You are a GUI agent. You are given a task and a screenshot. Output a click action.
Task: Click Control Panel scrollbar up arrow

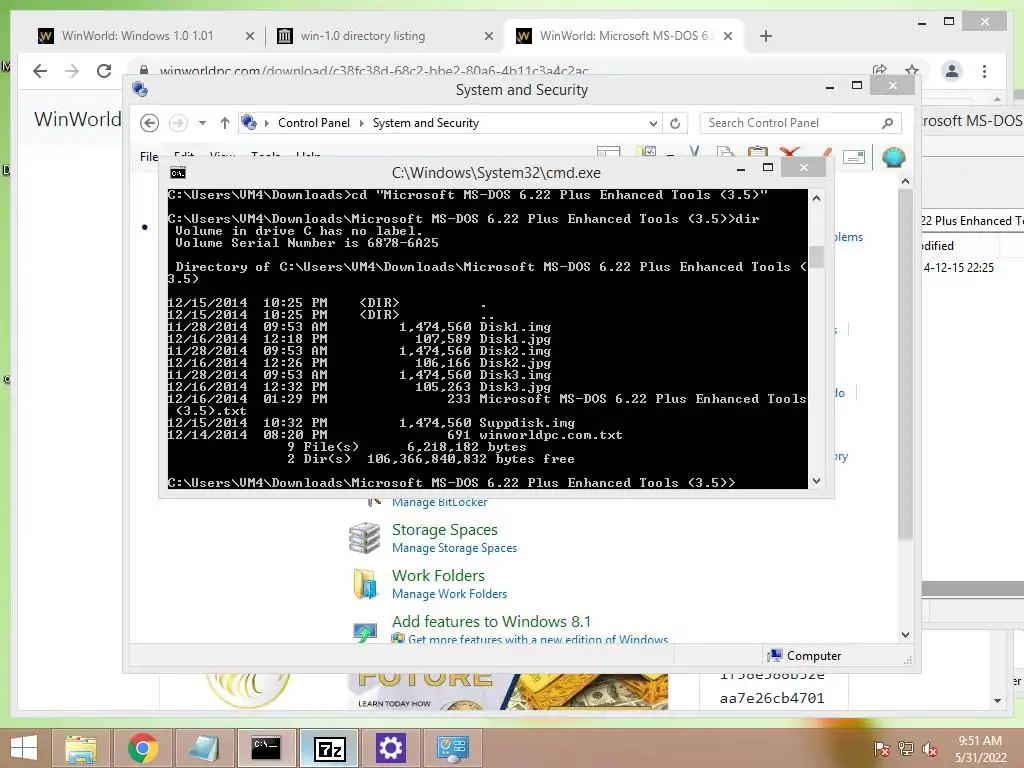click(905, 181)
